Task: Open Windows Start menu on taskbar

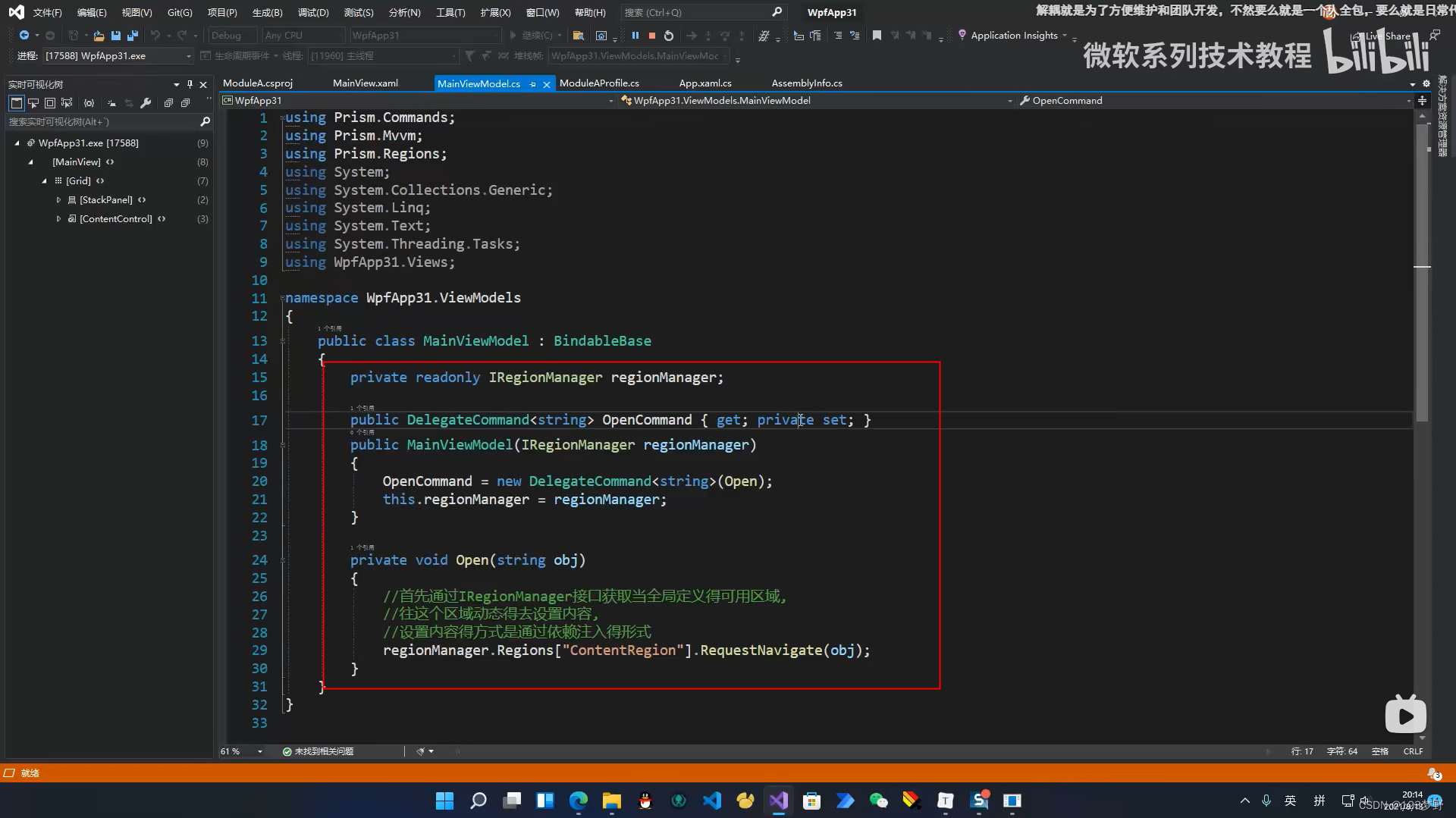Action: (x=444, y=801)
